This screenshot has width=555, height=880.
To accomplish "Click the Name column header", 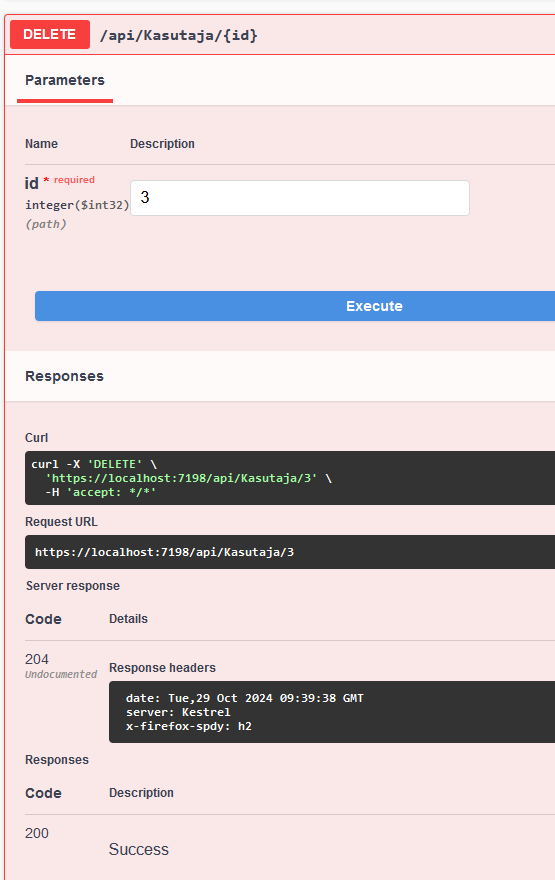I will click(x=42, y=144).
